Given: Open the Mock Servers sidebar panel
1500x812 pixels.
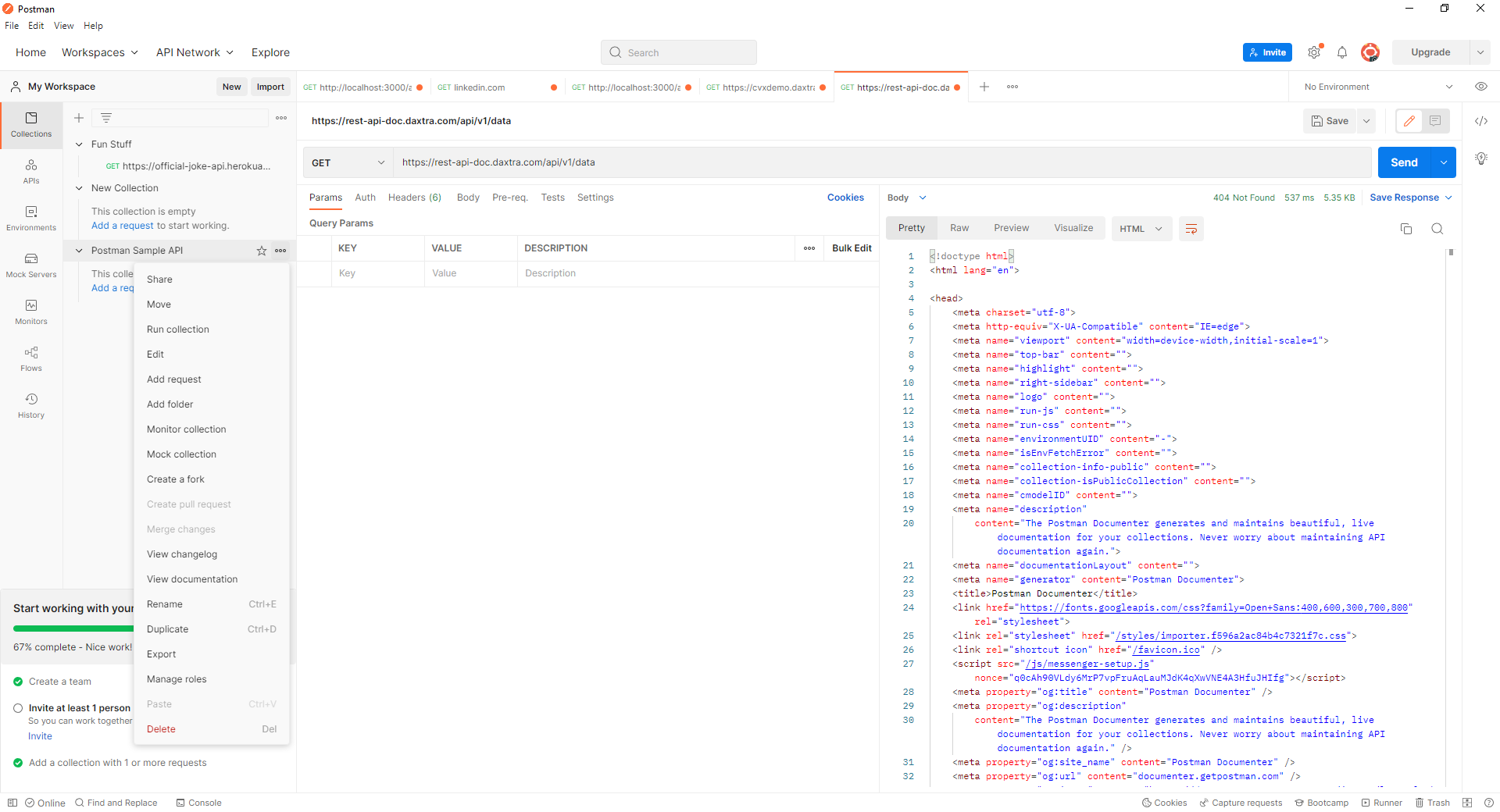Looking at the screenshot, I should (x=31, y=265).
